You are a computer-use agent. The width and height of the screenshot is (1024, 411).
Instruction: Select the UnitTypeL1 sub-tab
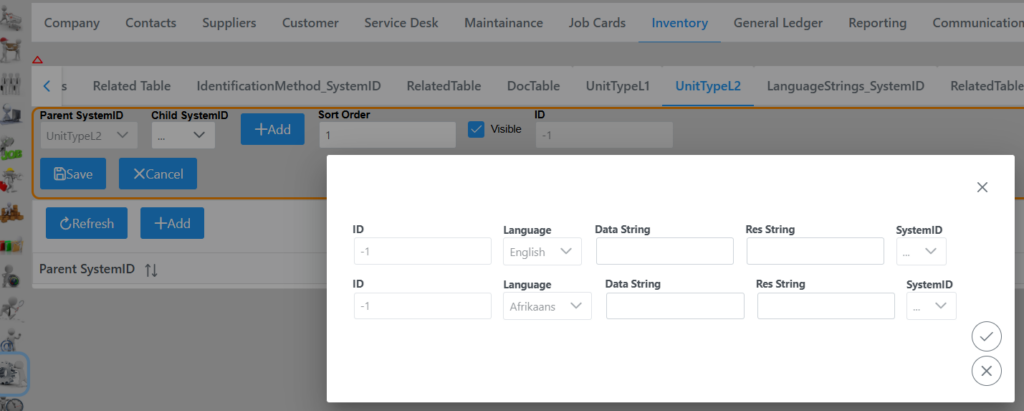pyautogui.click(x=617, y=86)
